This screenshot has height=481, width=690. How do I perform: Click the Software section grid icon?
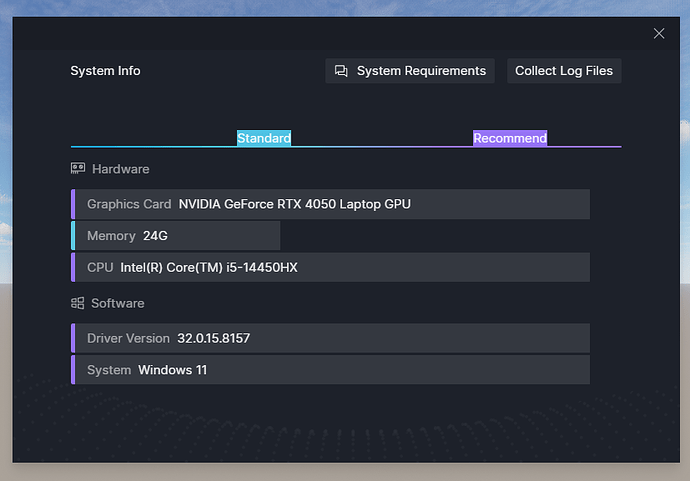pos(78,303)
